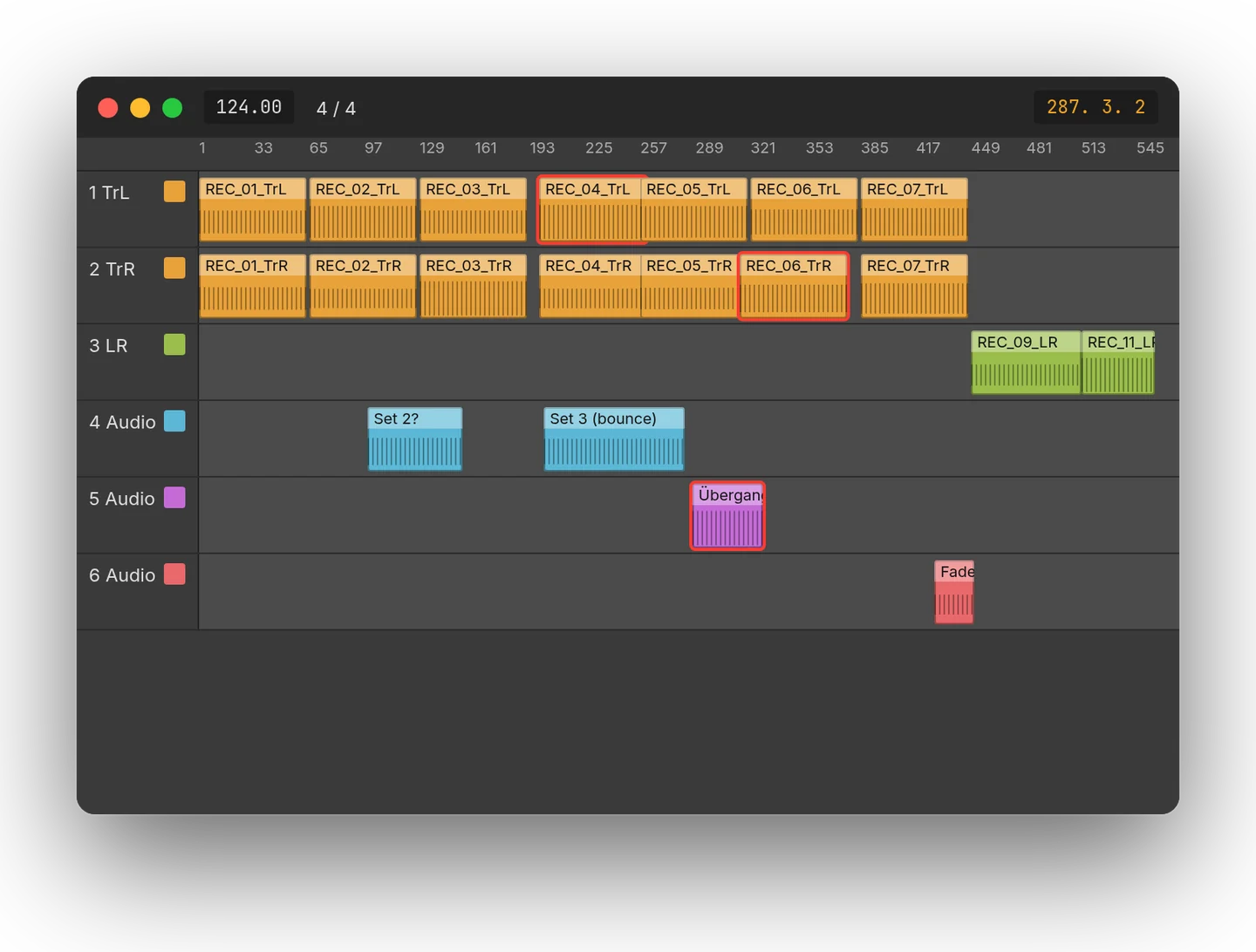Viewport: 1256px width, 952px height.
Task: Select the REC_04_TrR clip
Action: [590, 286]
